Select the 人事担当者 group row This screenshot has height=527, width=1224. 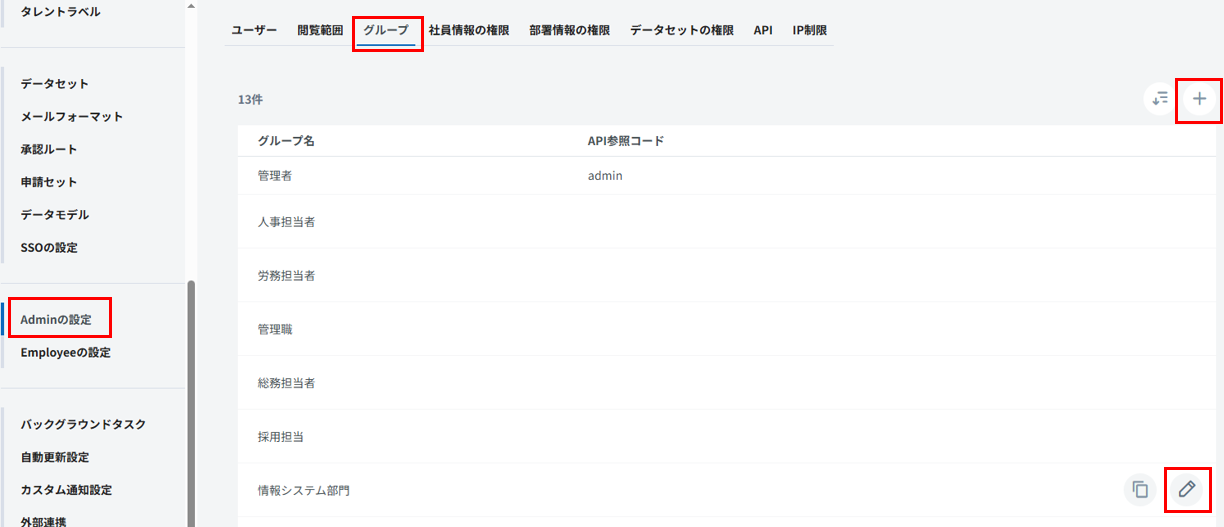[286, 221]
